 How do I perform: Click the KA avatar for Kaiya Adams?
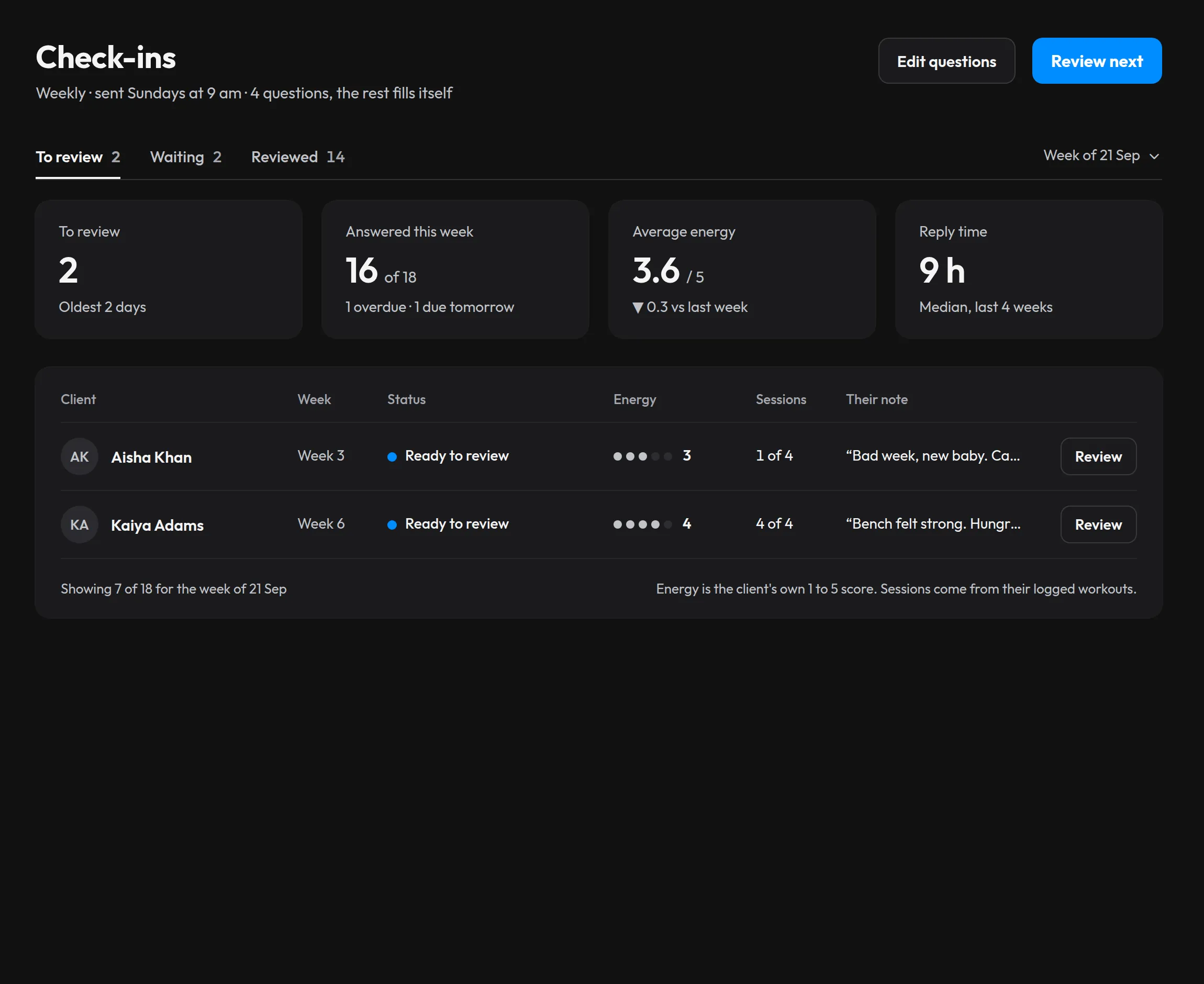(x=80, y=524)
